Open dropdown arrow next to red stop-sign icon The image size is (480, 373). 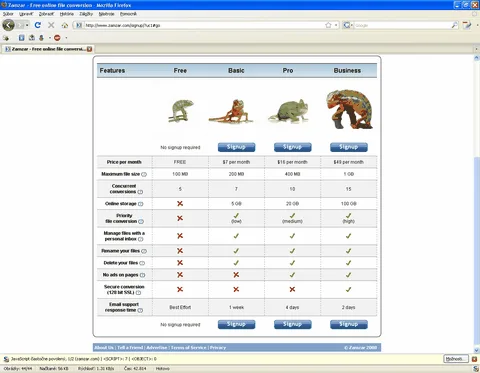pyautogui.click(x=66, y=38)
